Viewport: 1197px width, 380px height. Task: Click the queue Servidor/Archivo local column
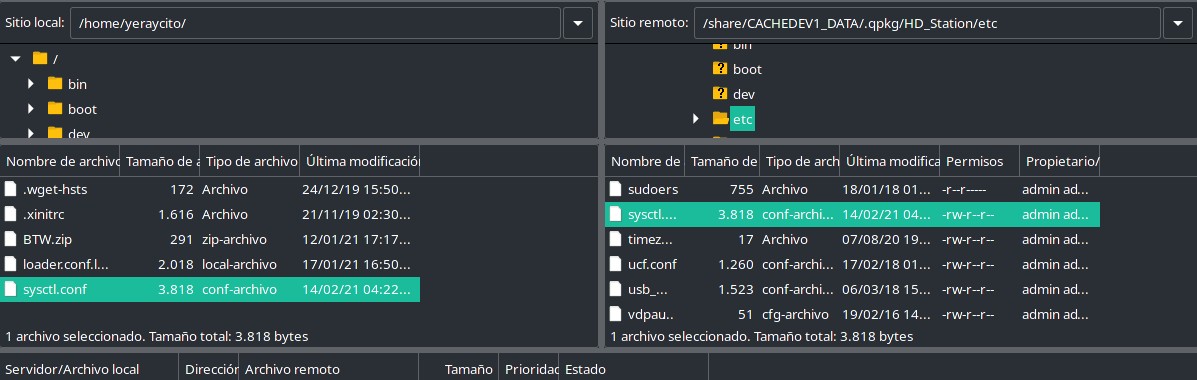point(89,369)
